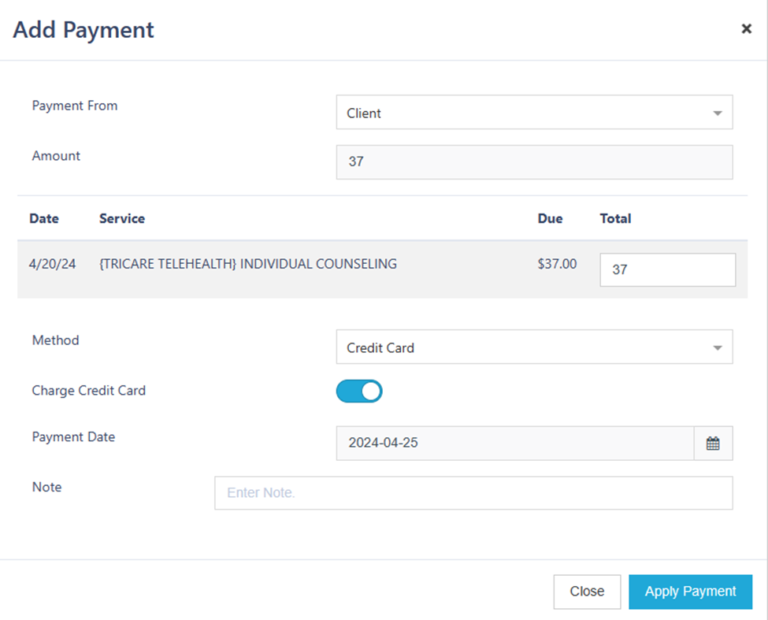The image size is (768, 620).
Task: Select the TRICARE TELEHEALTH Individual Counseling row
Action: click(x=248, y=265)
